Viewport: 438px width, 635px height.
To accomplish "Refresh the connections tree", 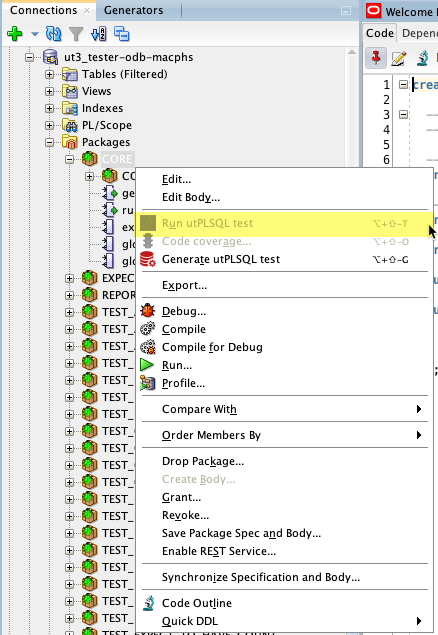I will [x=53, y=34].
